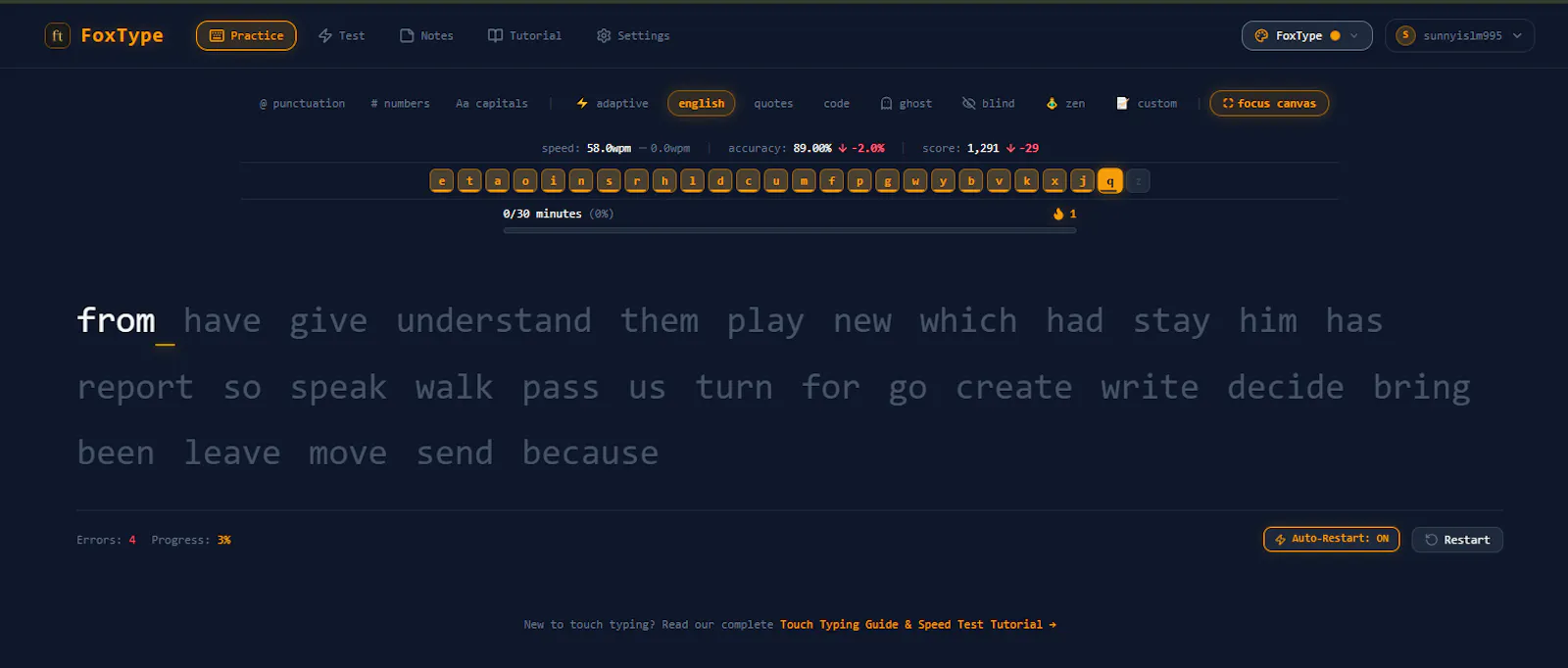Screen dimensions: 1568x668
Task: Click the letter 'v' key tile
Action: pyautogui.click(x=999, y=180)
